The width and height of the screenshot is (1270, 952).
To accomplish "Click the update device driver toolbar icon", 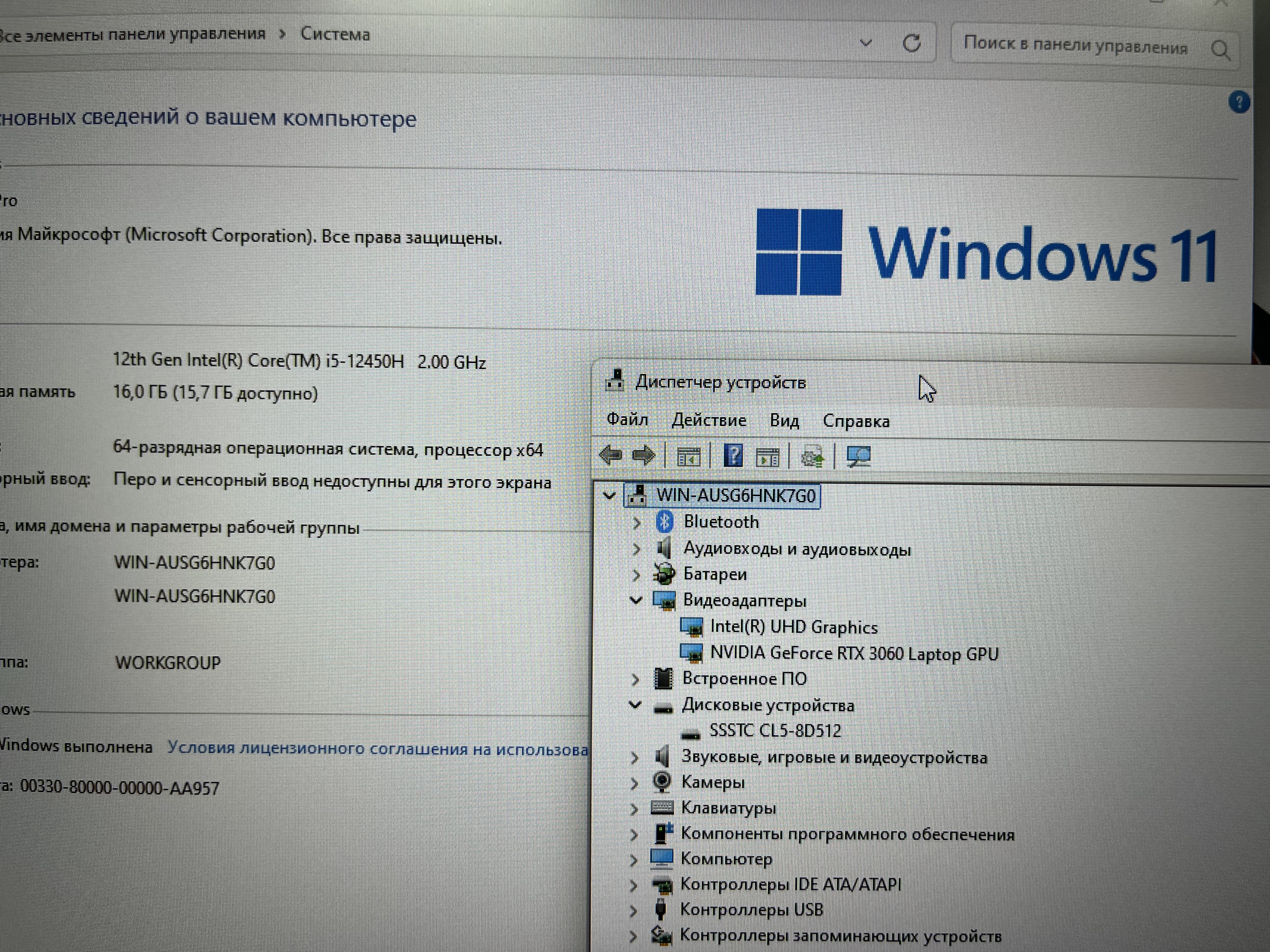I will [812, 457].
